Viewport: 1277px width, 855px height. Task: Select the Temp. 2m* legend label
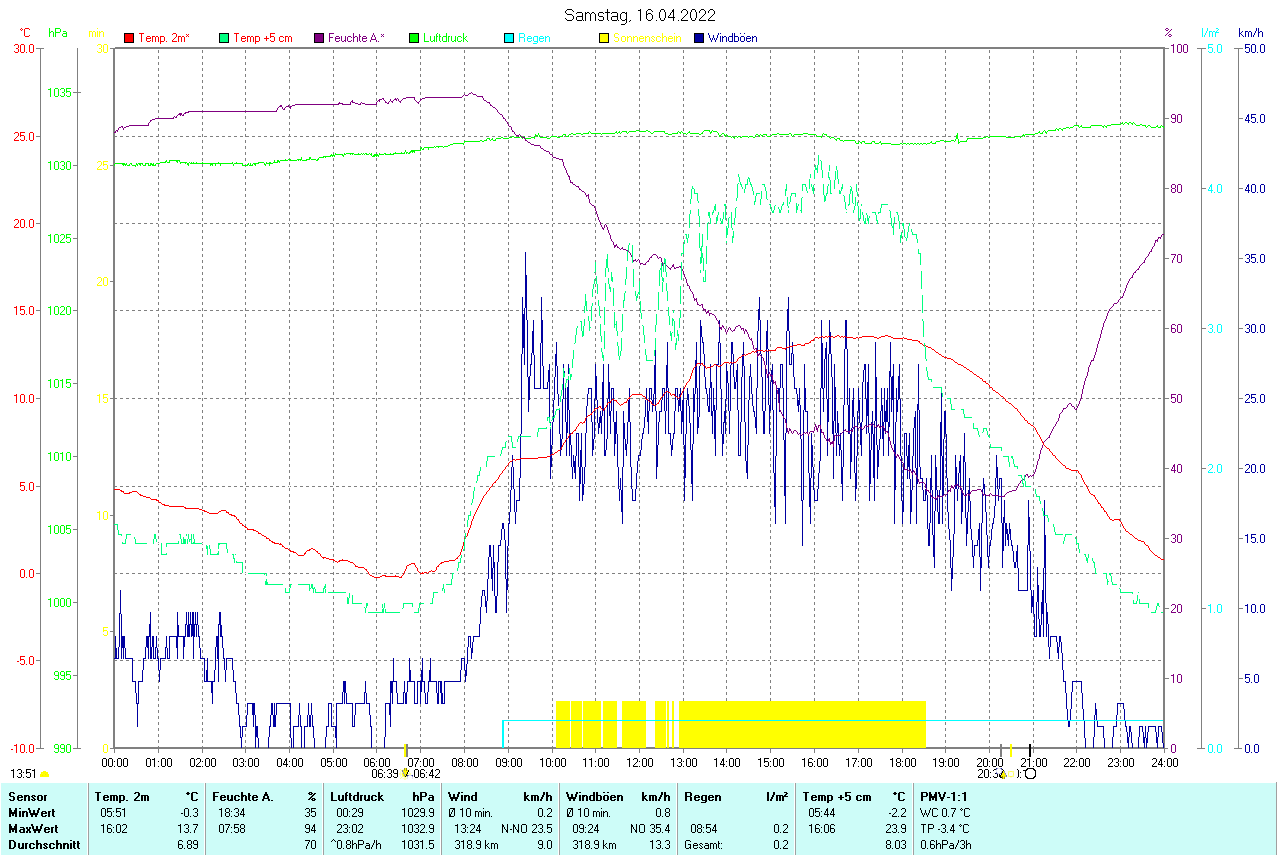pos(164,38)
